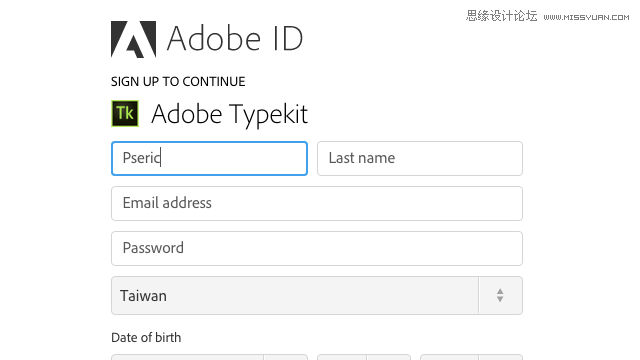
Task: Focus the first name field containing Pseric
Action: point(209,158)
